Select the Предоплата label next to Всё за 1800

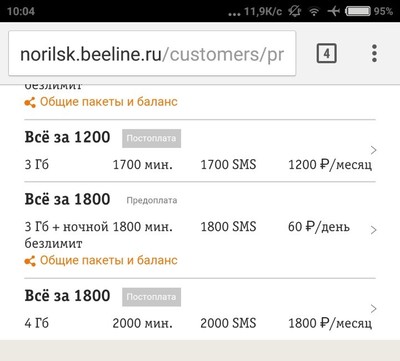[x=152, y=200]
